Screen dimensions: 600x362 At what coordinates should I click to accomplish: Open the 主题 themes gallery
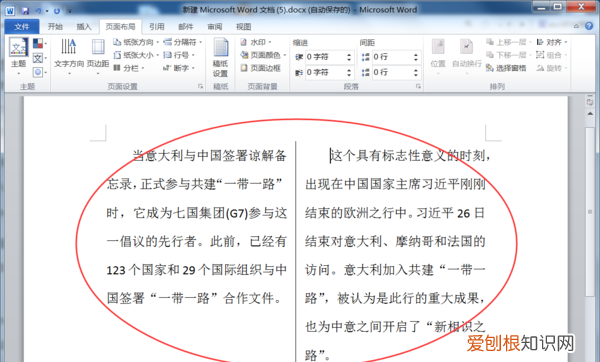click(18, 56)
